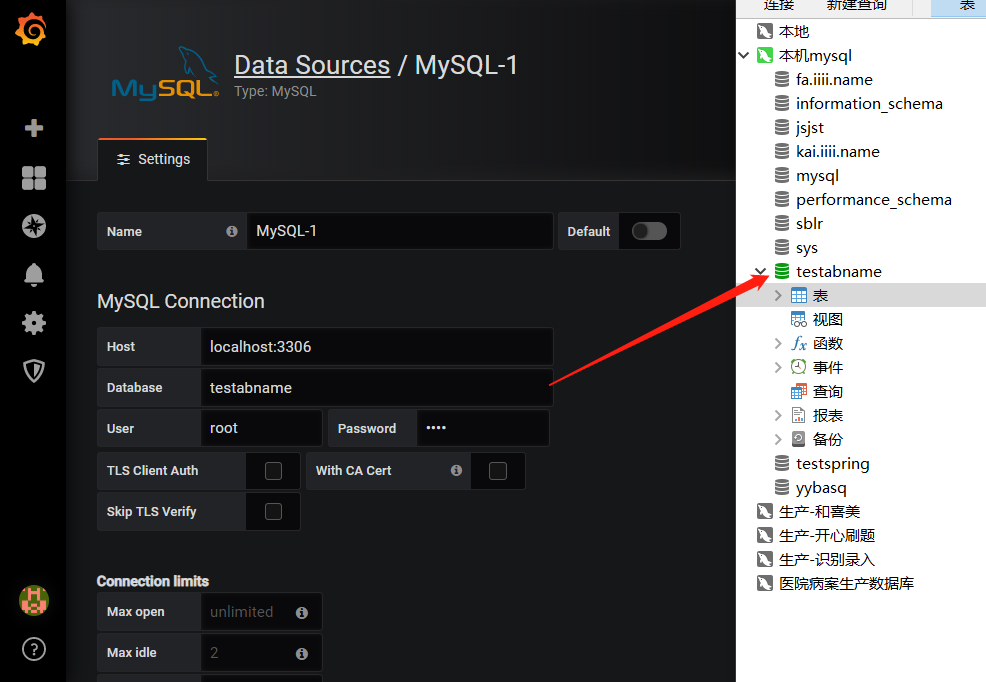Open Server Admin shield icon
The image size is (986, 682).
pyautogui.click(x=34, y=371)
